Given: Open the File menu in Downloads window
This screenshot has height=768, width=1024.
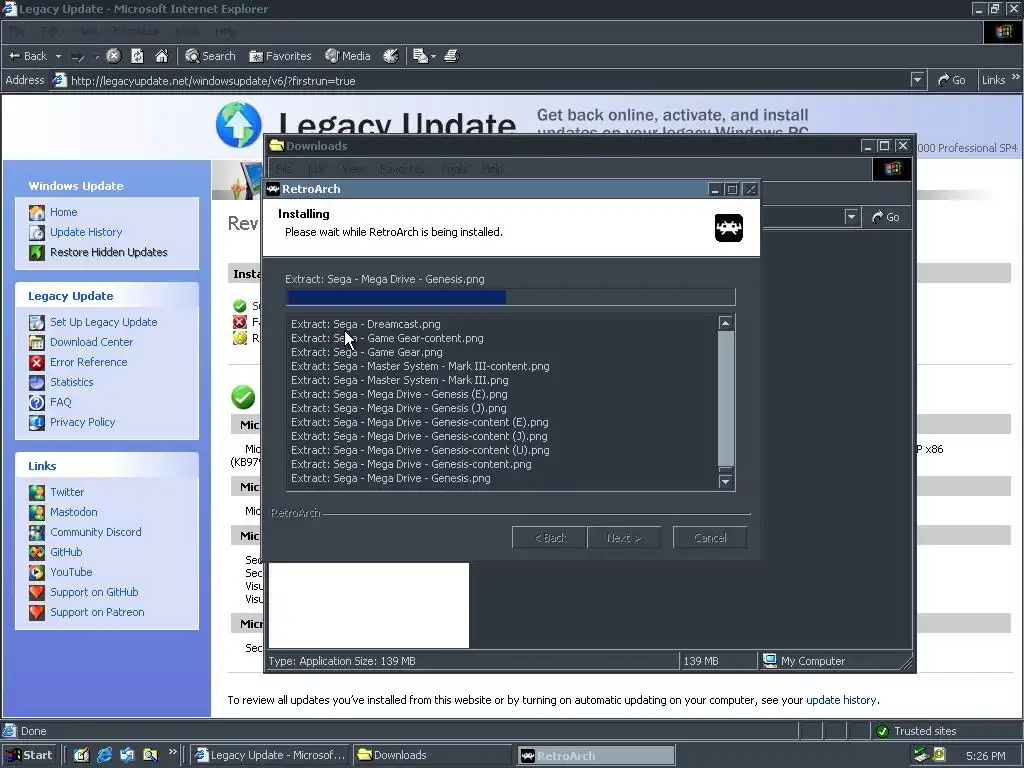Looking at the screenshot, I should coord(283,170).
